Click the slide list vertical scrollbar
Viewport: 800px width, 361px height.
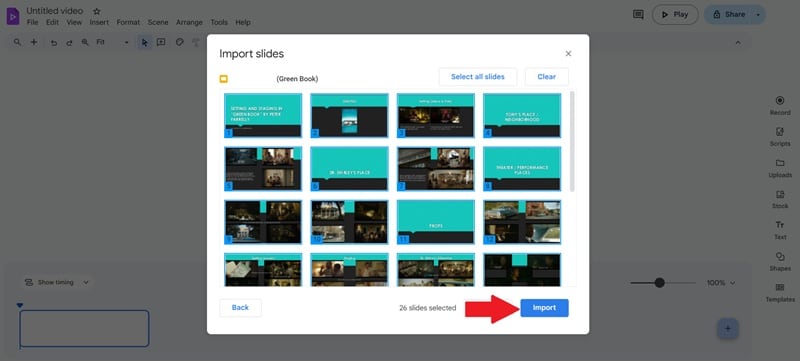[x=572, y=141]
